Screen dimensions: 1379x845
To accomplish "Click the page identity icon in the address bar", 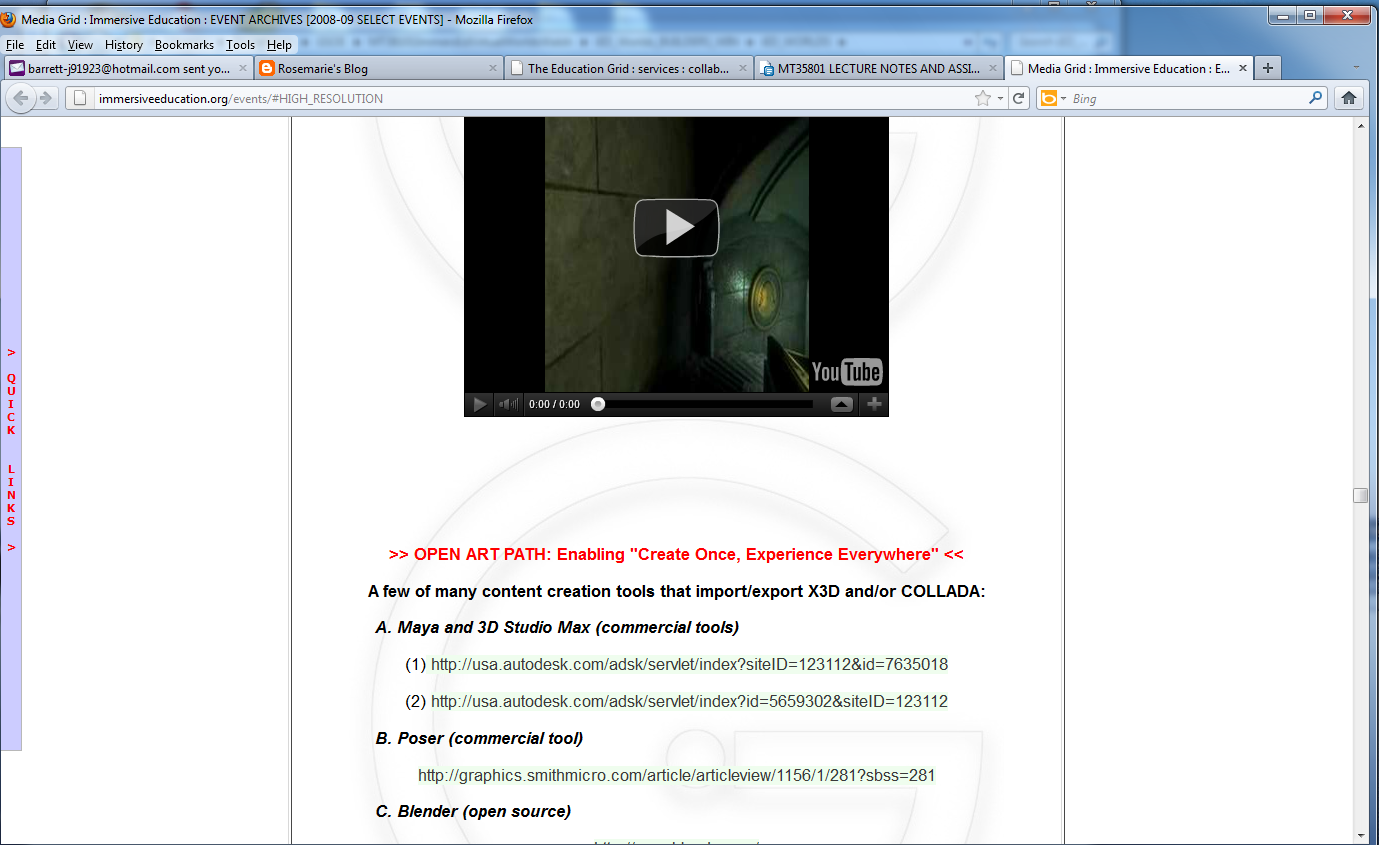I will click(x=81, y=98).
